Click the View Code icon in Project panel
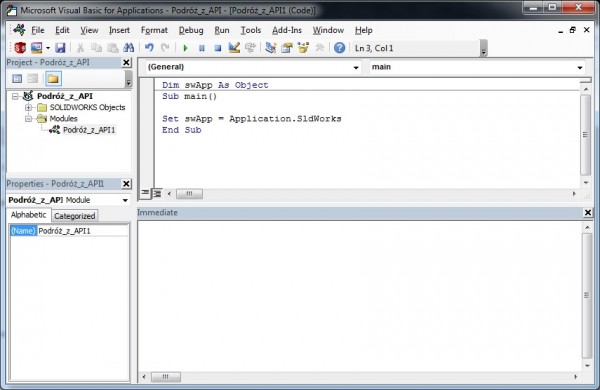 point(17,79)
